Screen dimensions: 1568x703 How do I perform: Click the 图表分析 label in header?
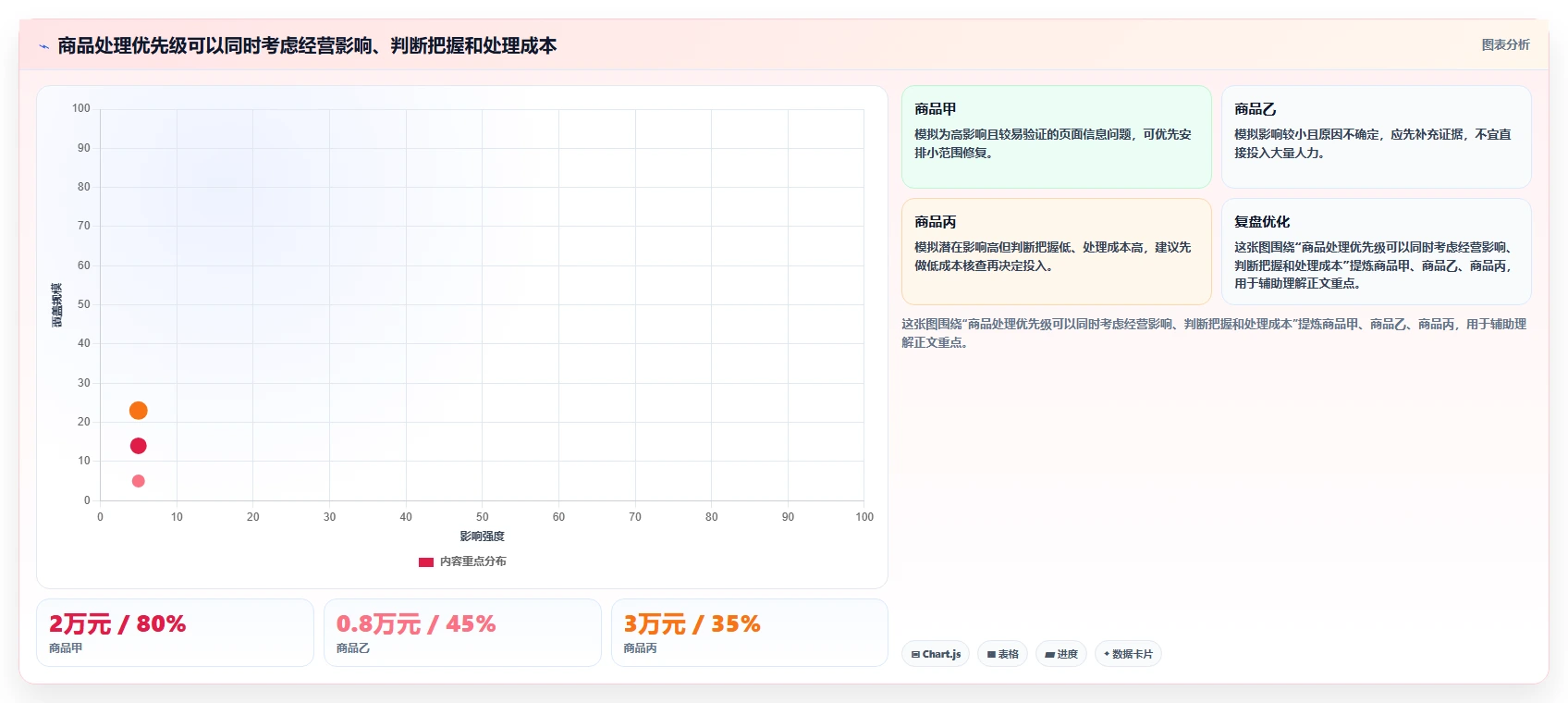[1505, 44]
